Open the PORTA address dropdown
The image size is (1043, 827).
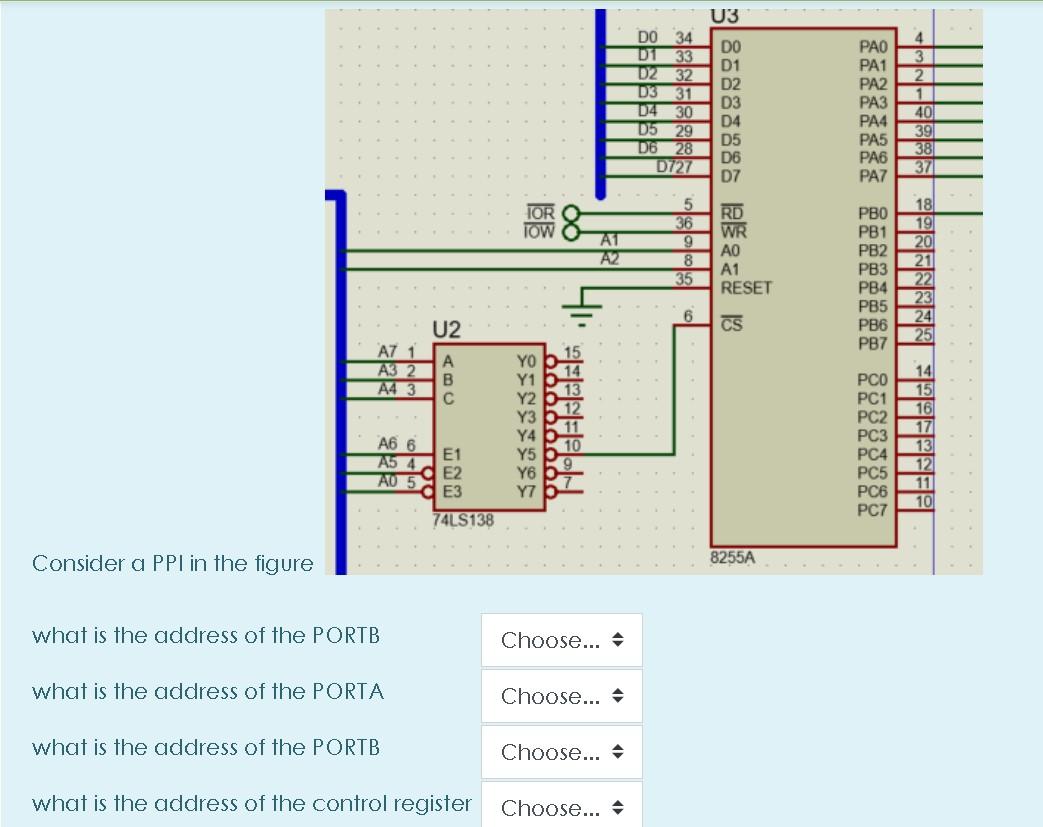click(x=561, y=696)
